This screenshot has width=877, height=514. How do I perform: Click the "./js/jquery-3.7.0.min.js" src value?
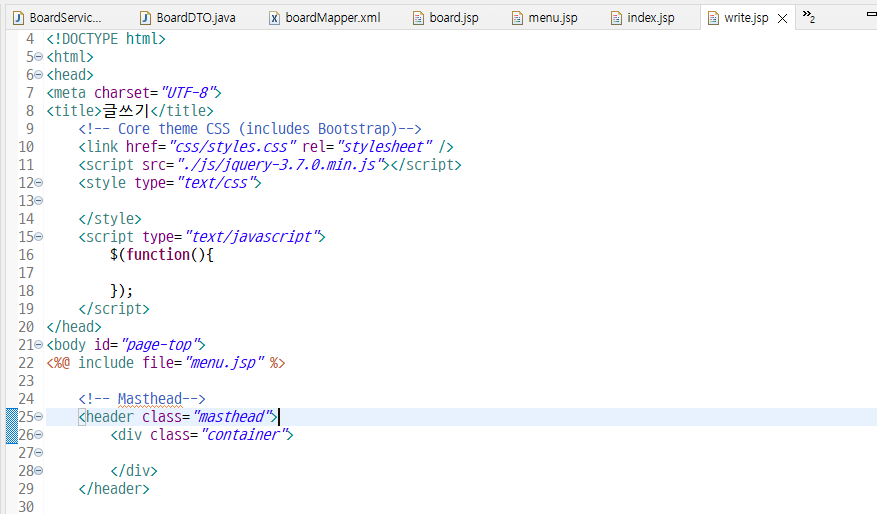click(282, 164)
